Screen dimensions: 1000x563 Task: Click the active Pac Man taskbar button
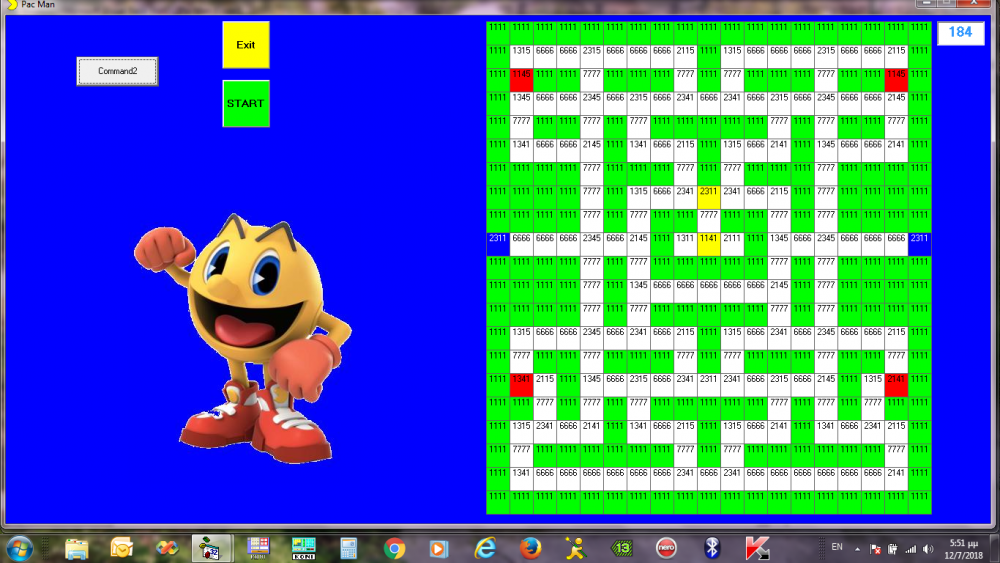(212, 548)
